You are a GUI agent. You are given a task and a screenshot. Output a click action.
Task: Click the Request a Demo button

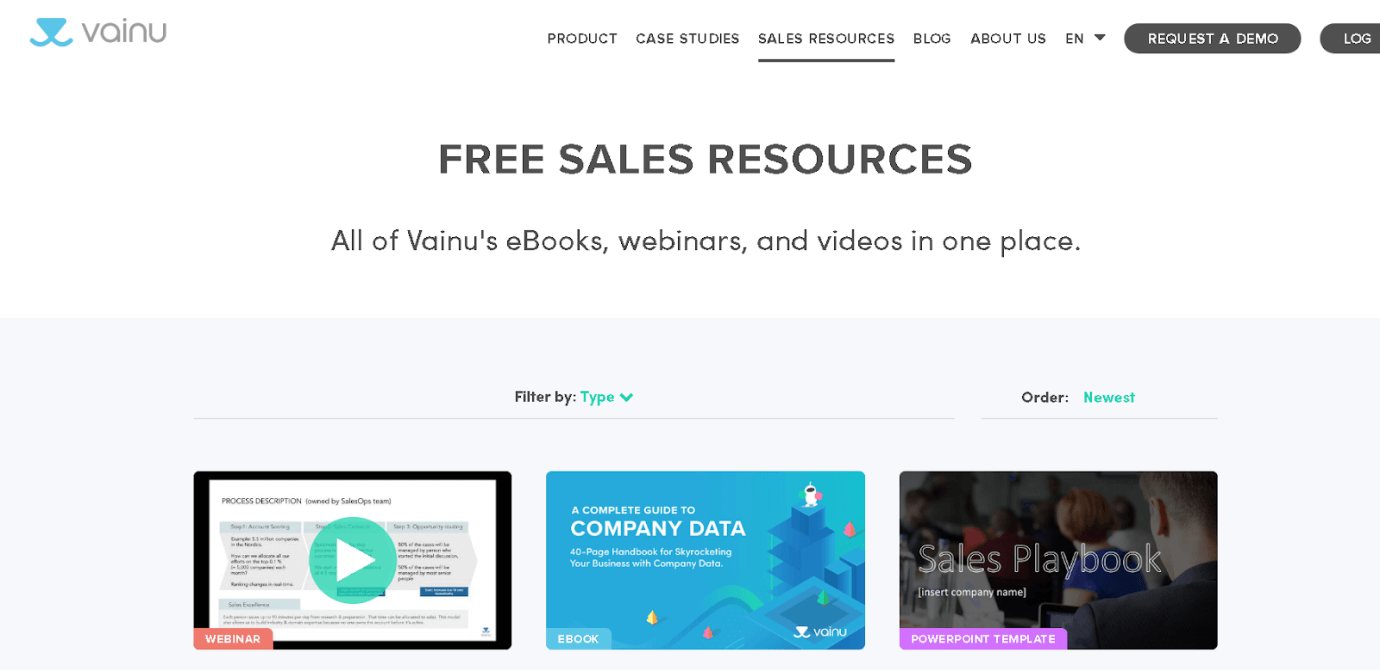point(1212,38)
